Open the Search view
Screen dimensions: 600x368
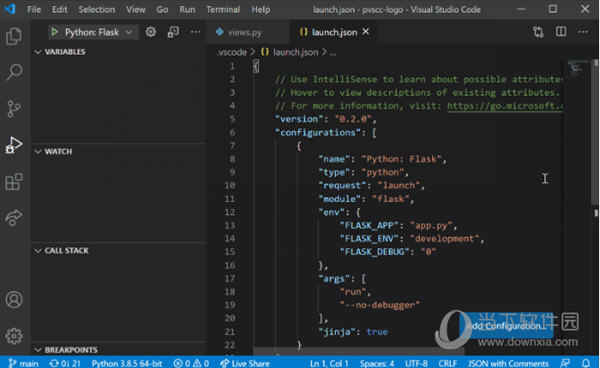tap(14, 72)
